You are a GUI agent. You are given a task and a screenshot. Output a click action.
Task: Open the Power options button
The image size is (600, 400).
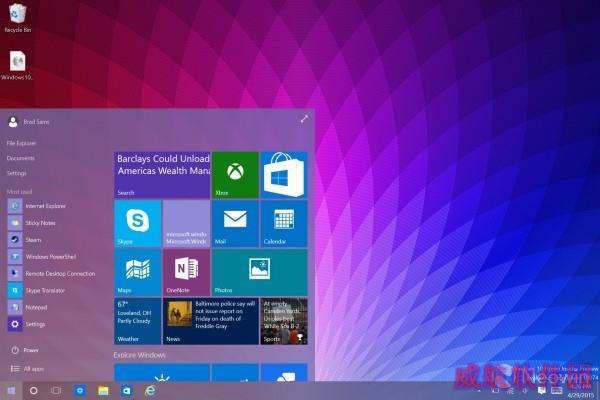pyautogui.click(x=25, y=350)
